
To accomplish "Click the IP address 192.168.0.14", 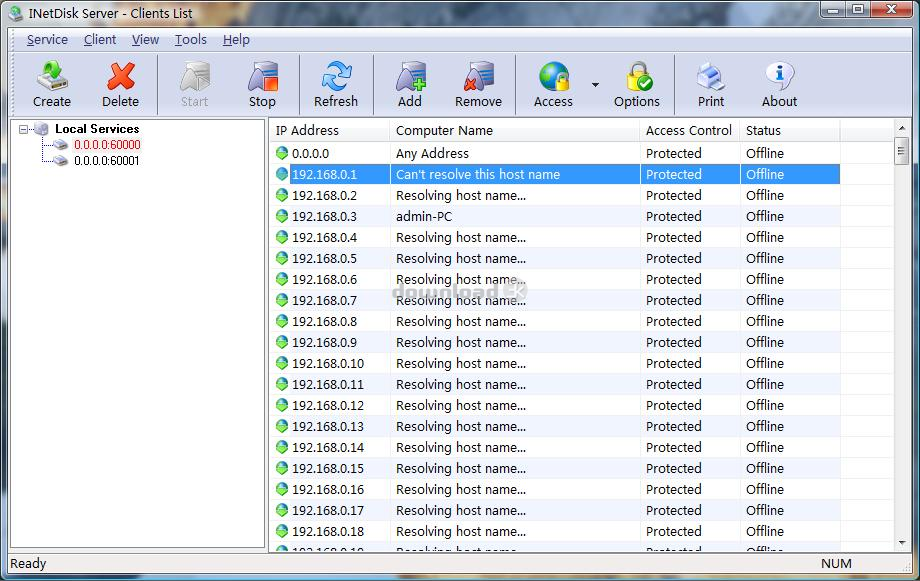I will (328, 448).
